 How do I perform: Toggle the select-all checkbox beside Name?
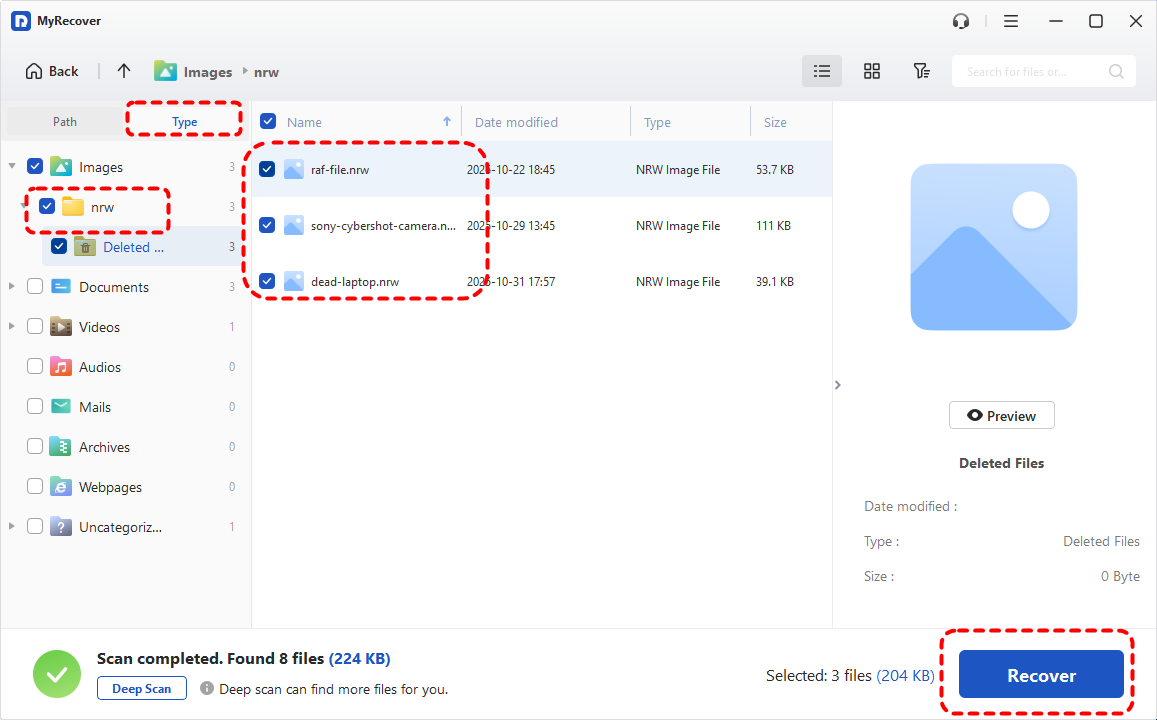(x=268, y=122)
